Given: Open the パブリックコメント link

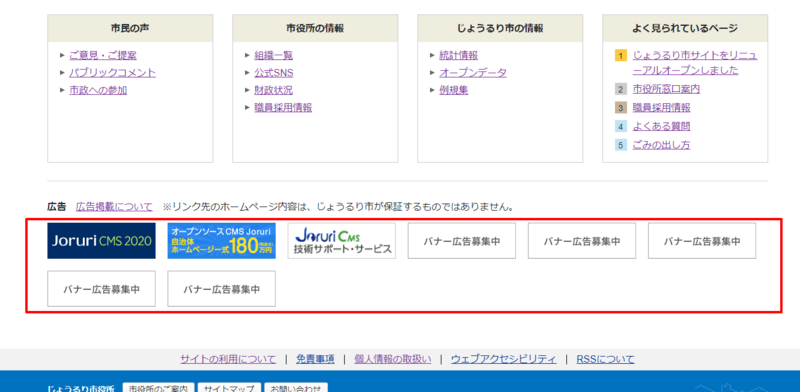Looking at the screenshot, I should [112, 72].
